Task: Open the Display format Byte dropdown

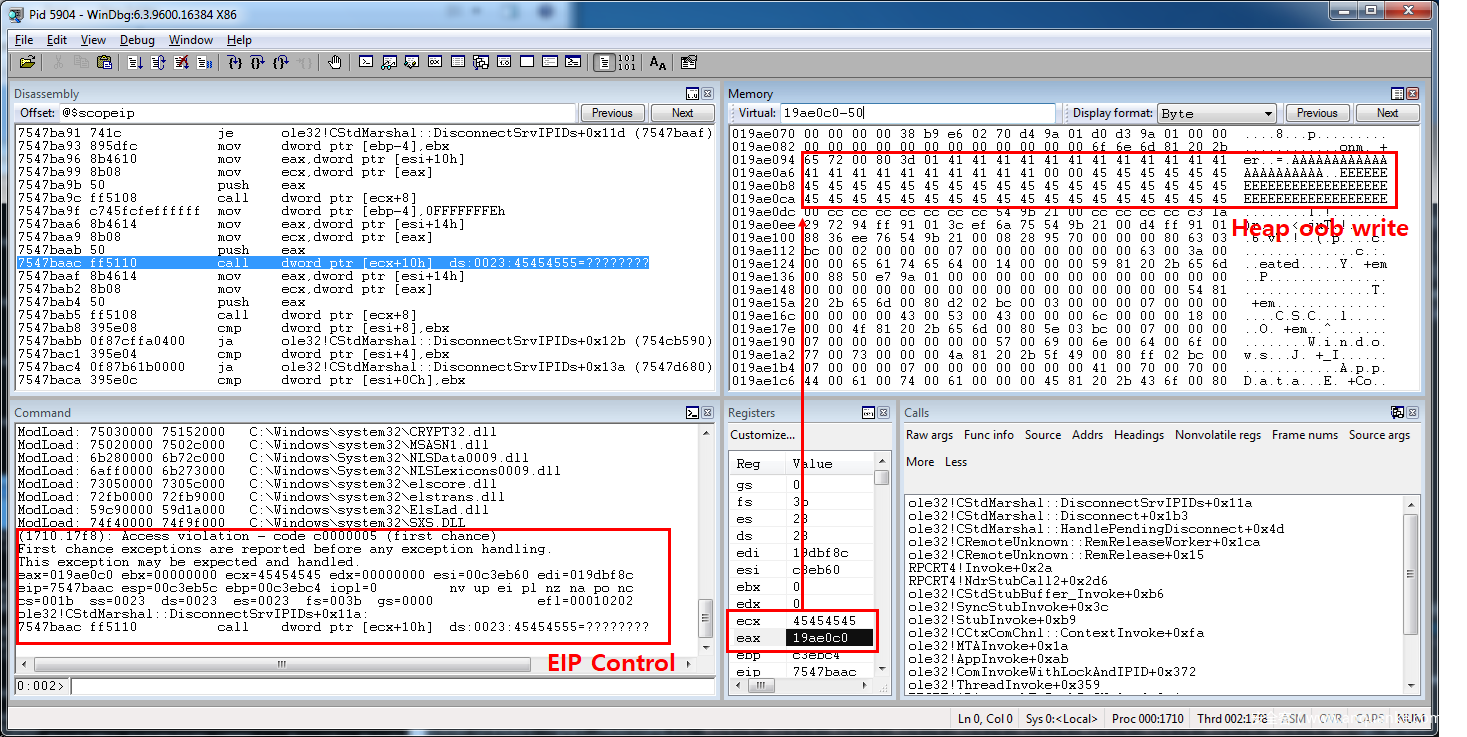Action: click(x=1216, y=113)
